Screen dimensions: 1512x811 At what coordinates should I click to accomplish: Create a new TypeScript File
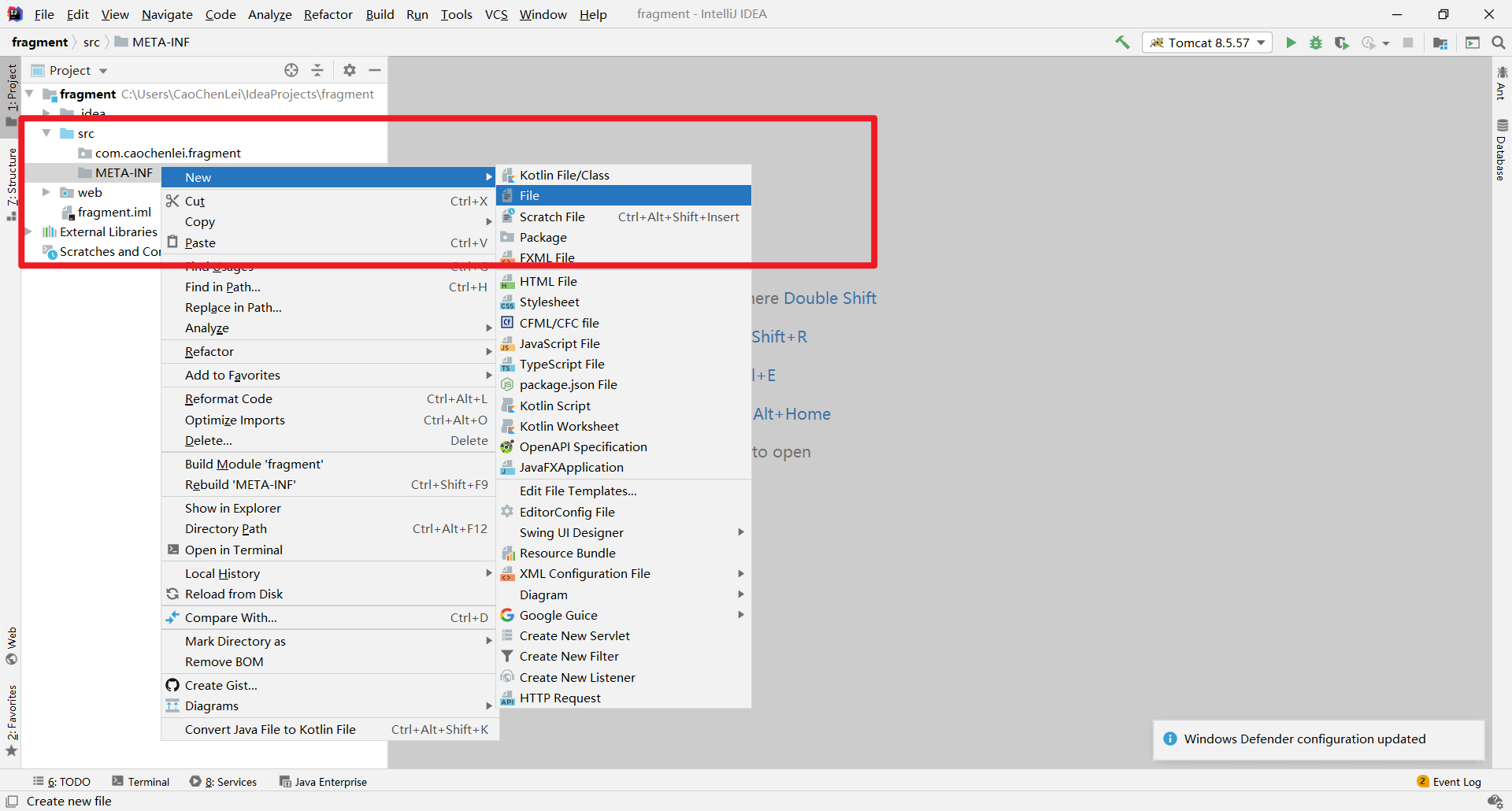[x=623, y=364]
